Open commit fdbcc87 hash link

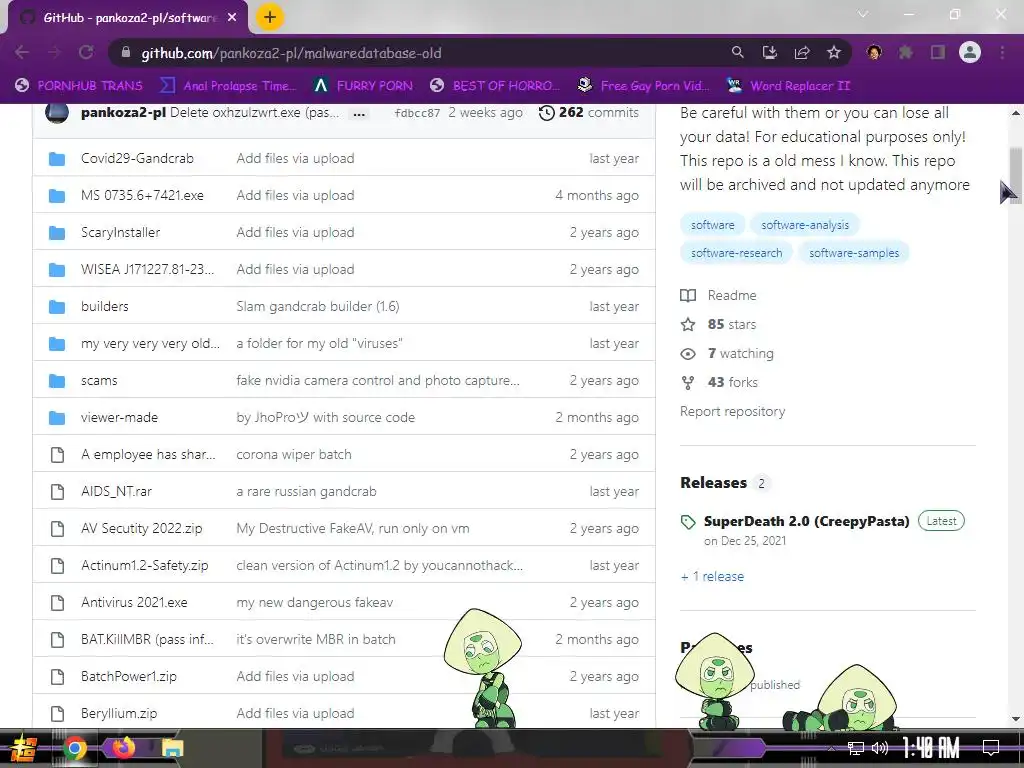tap(417, 113)
